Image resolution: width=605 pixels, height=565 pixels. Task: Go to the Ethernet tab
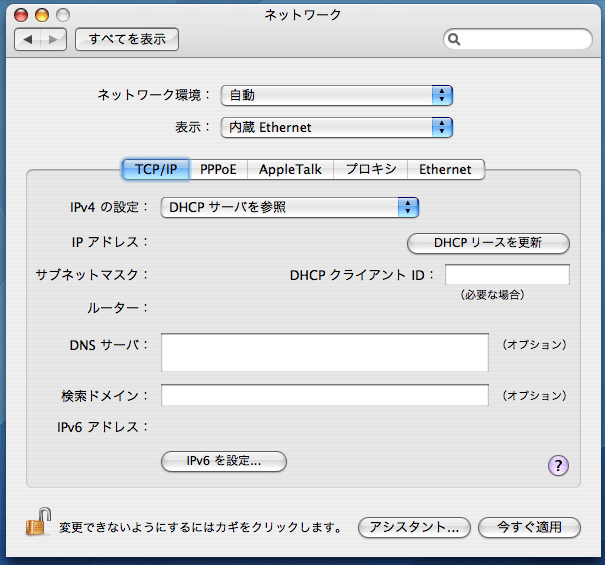click(x=445, y=169)
